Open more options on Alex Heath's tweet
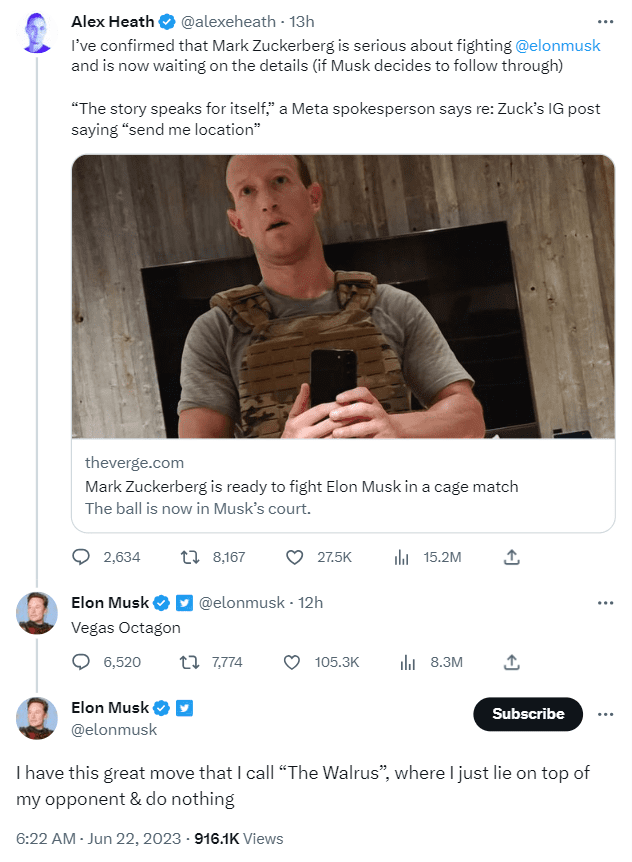 605,21
